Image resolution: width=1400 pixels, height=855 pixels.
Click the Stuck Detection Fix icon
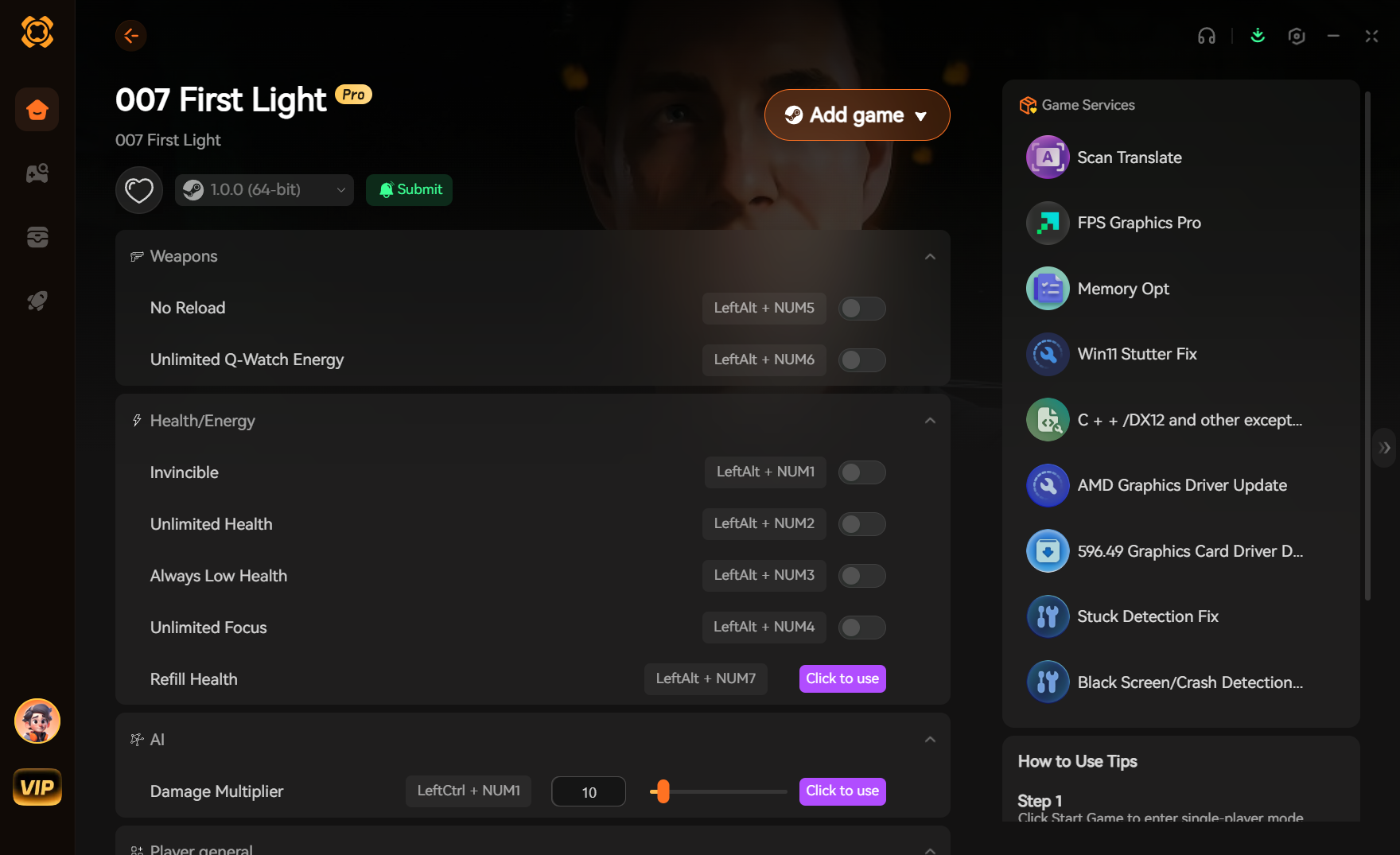pos(1048,616)
